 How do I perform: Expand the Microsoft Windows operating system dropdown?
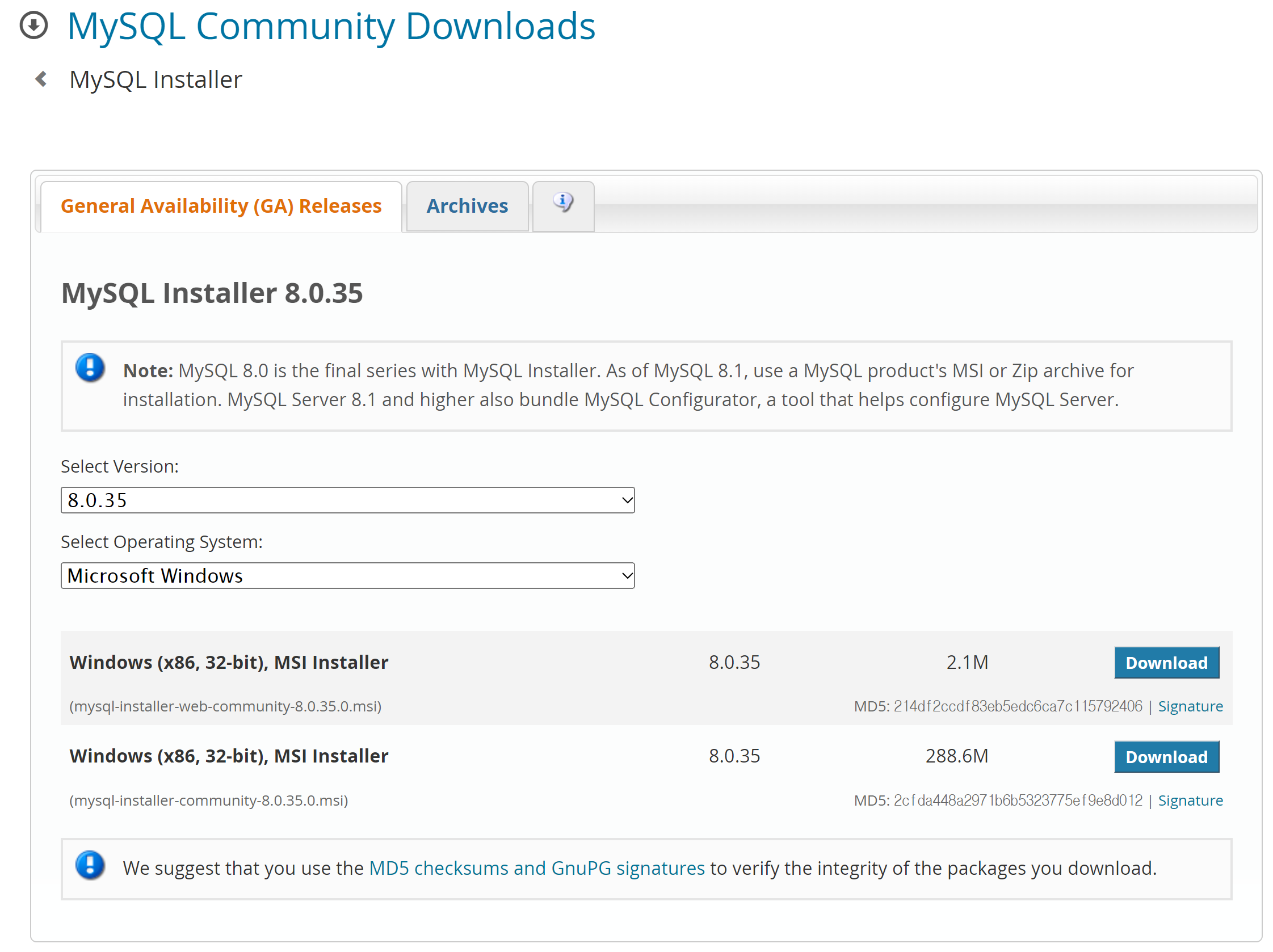click(347, 575)
